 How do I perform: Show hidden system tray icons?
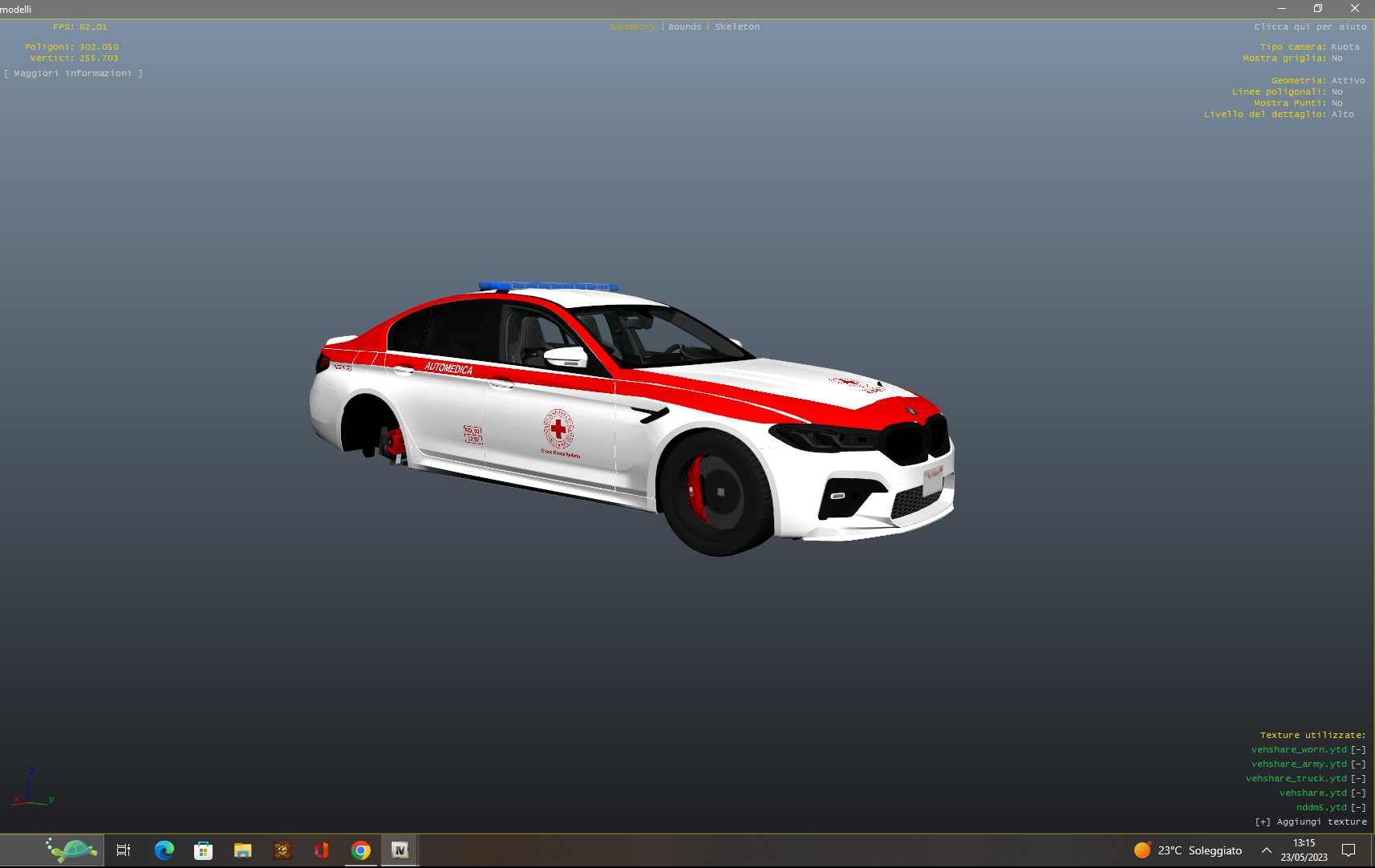pyautogui.click(x=1266, y=850)
